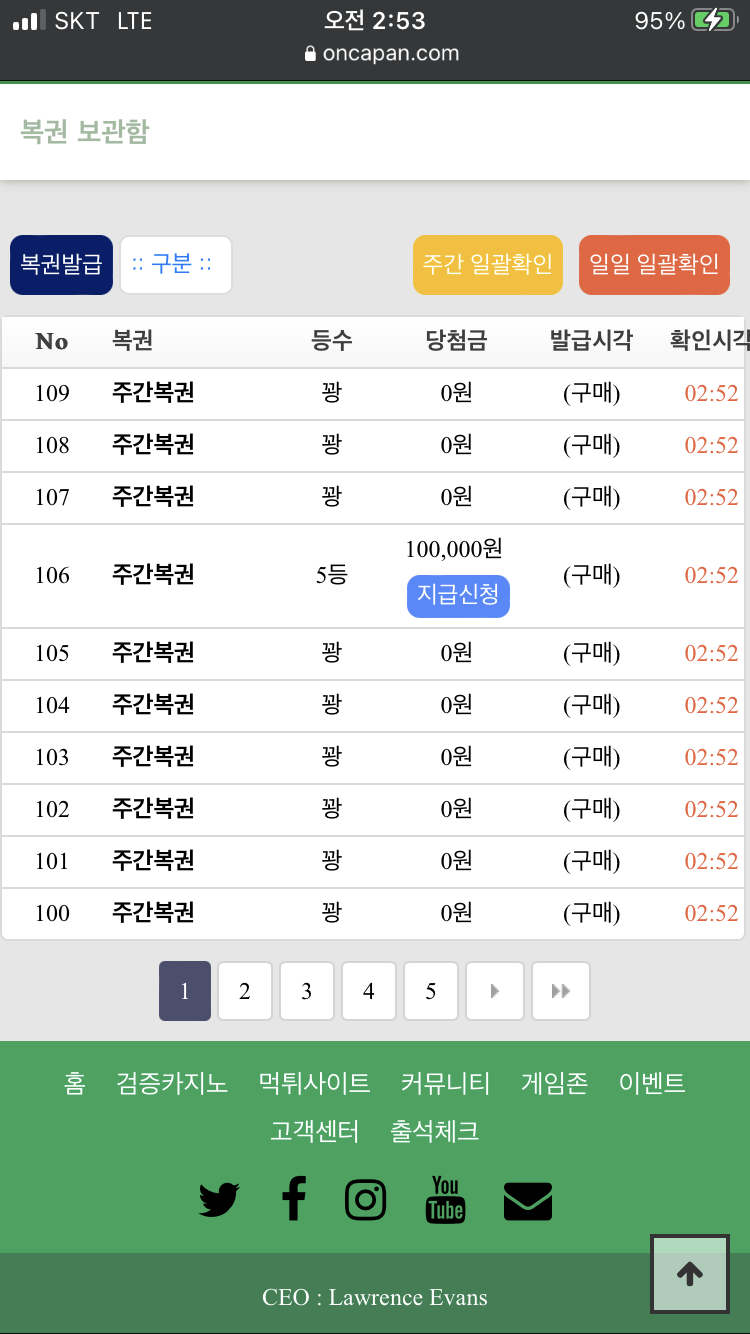750x1334 pixels.
Task: Tap the 오전 2:53 clock
Action: 375,20
